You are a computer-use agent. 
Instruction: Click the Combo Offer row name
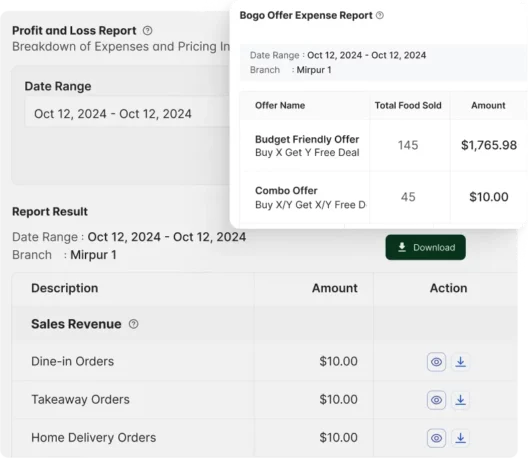pyautogui.click(x=286, y=191)
